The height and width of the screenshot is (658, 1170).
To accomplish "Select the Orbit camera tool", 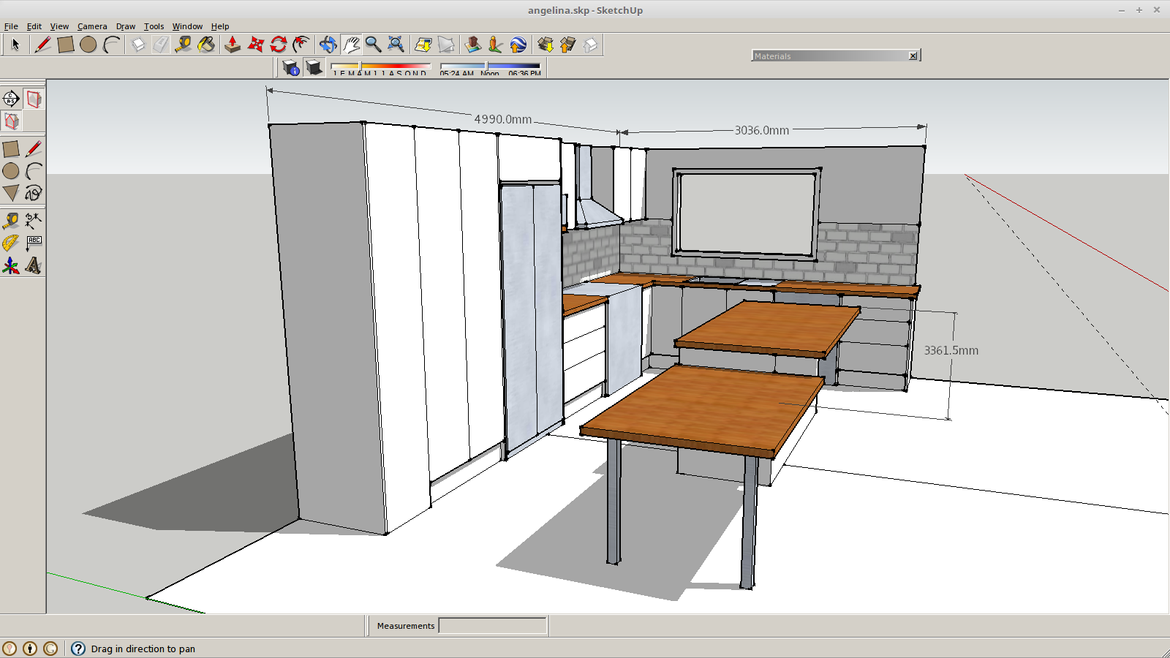I will [x=327, y=44].
